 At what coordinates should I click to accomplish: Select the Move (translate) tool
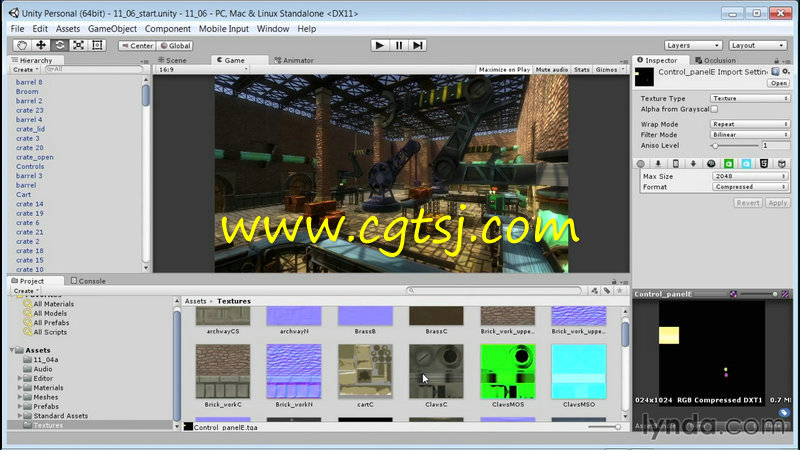click(x=40, y=45)
